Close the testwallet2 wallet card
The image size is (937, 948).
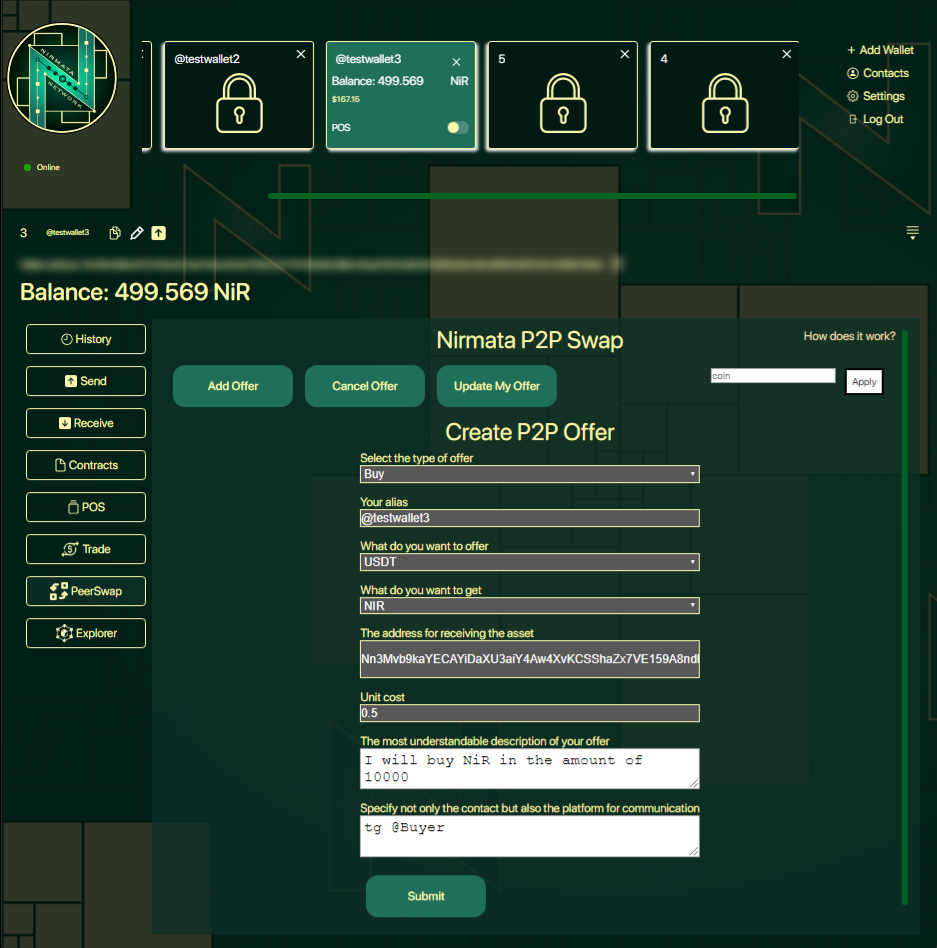click(x=301, y=54)
